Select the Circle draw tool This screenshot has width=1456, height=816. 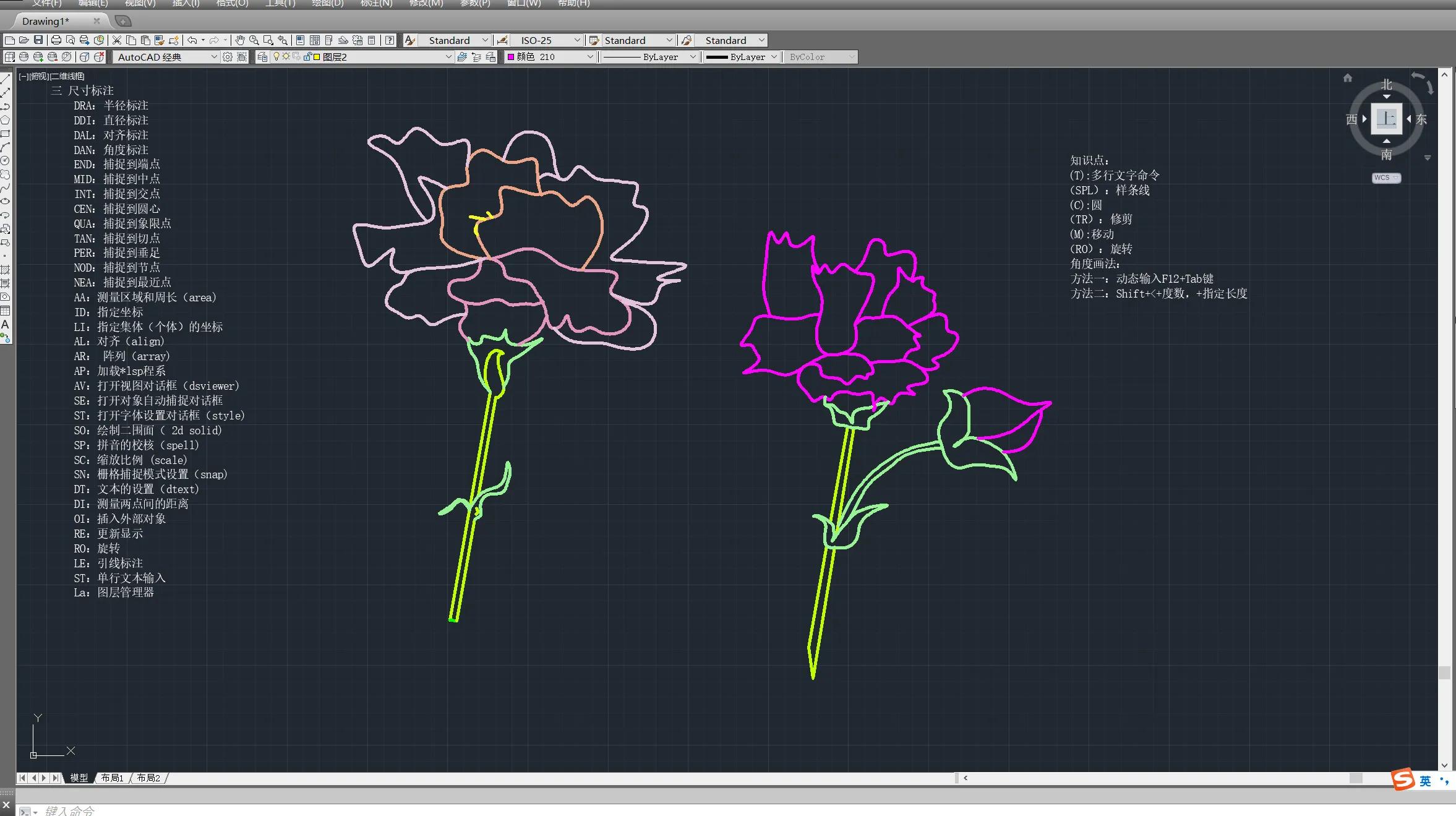click(5, 161)
